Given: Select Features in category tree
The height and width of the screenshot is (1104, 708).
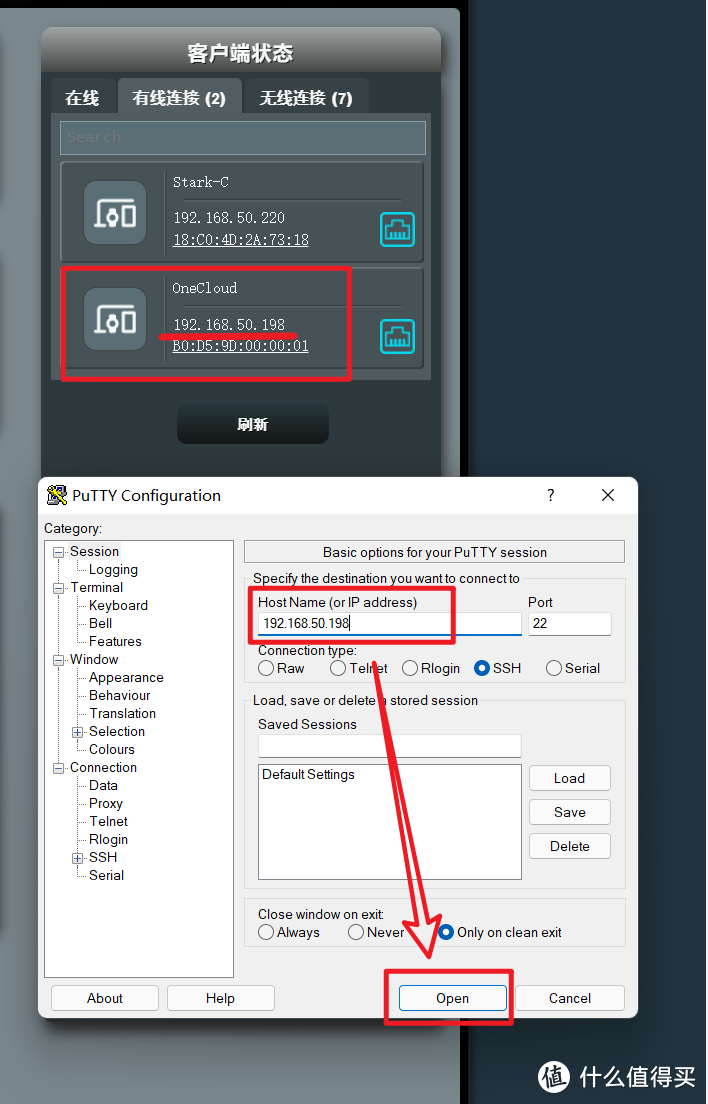Looking at the screenshot, I should 115,641.
